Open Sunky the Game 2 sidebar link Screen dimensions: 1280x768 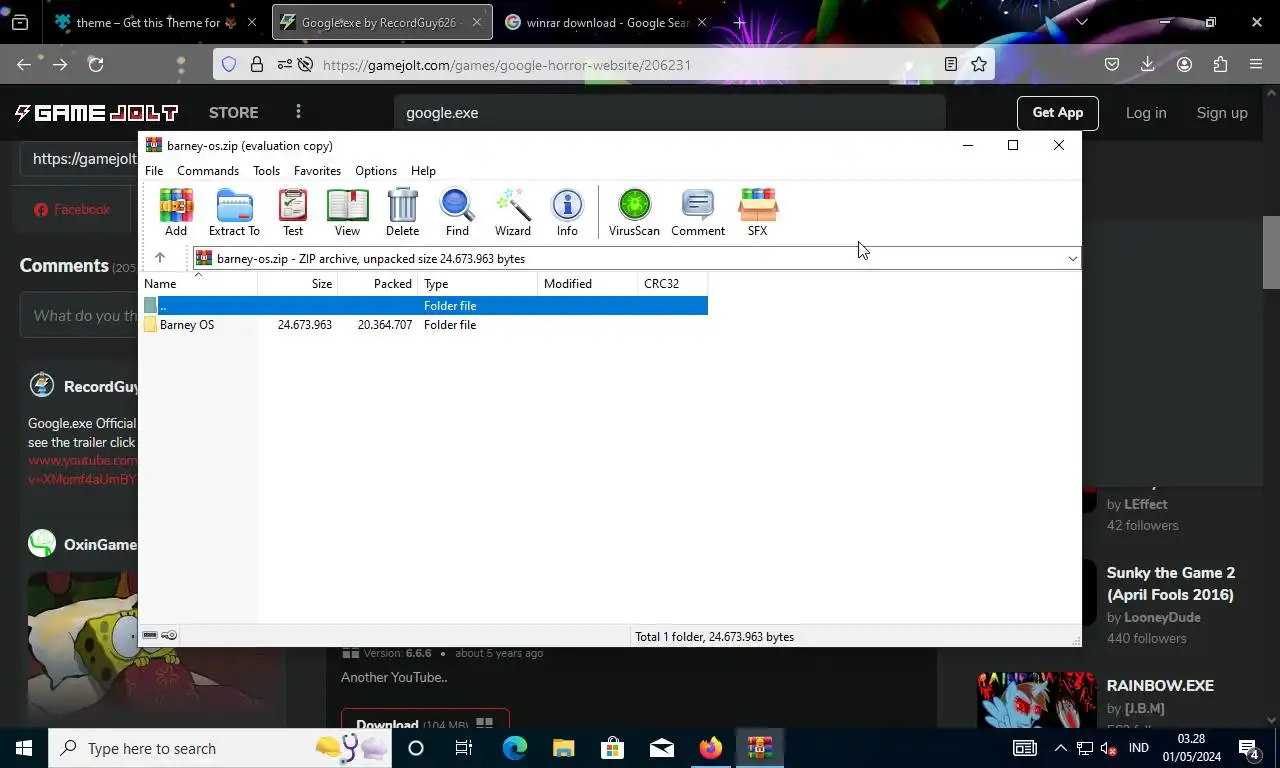tap(1171, 584)
